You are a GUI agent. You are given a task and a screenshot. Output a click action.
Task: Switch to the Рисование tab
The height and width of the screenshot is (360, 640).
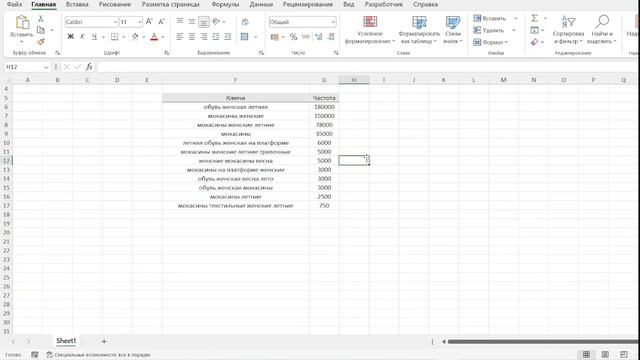115,4
